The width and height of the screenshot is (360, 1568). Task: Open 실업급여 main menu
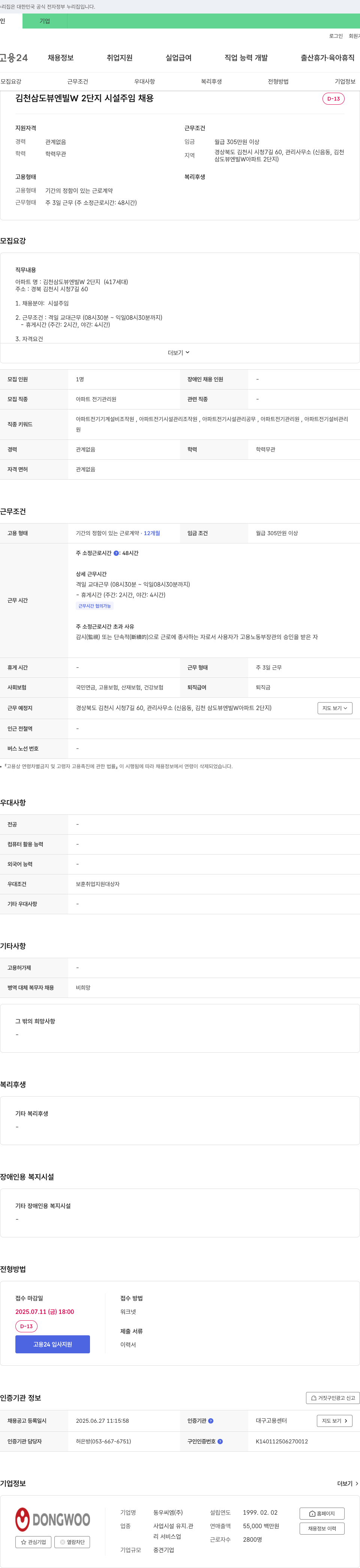pos(179,58)
